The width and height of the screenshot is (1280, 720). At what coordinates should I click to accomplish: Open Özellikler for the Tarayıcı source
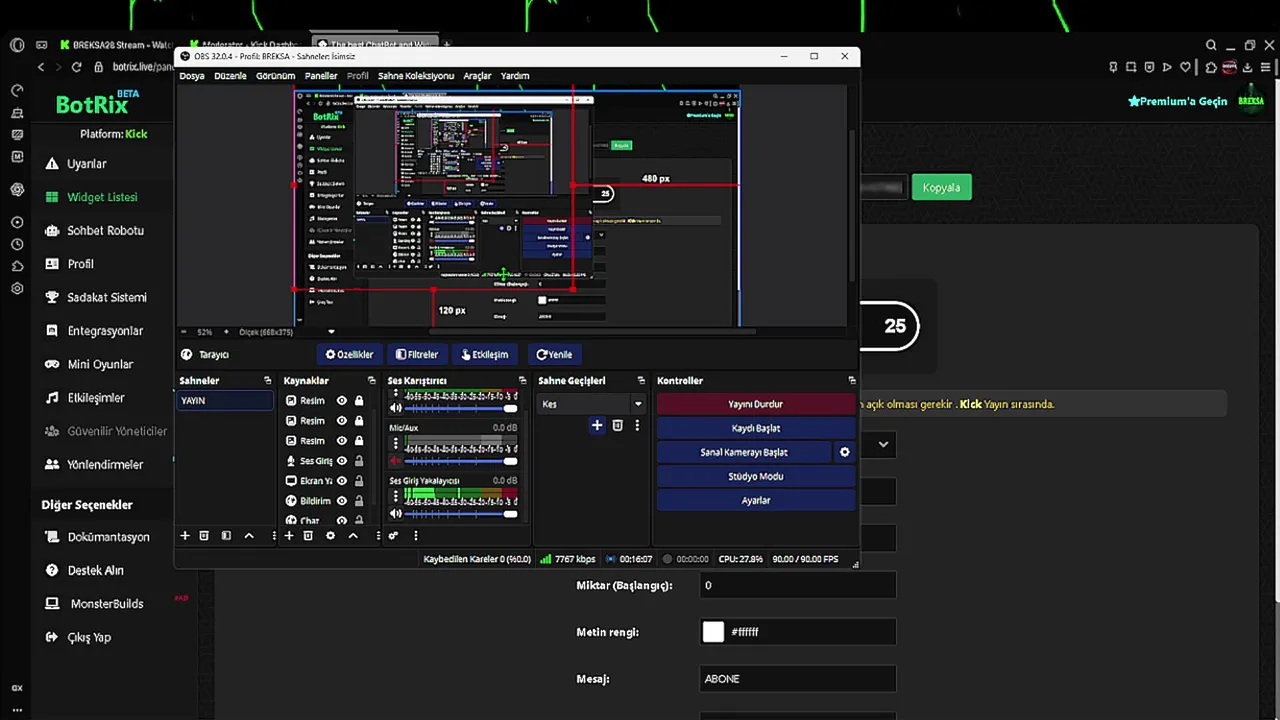[349, 354]
